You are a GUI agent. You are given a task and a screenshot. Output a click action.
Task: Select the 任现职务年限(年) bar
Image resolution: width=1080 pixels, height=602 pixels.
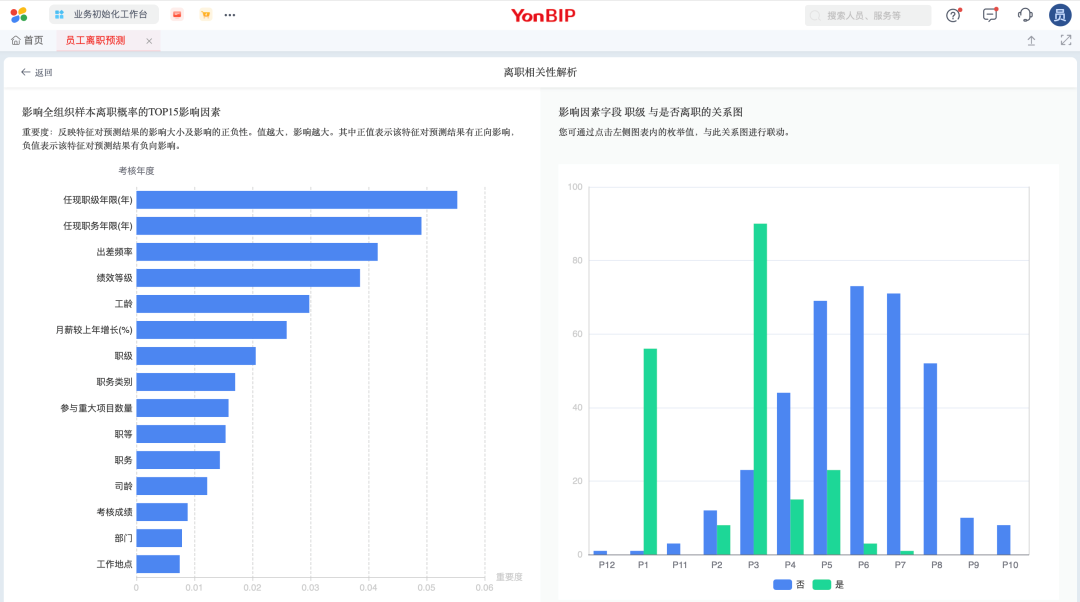pyautogui.click(x=279, y=226)
